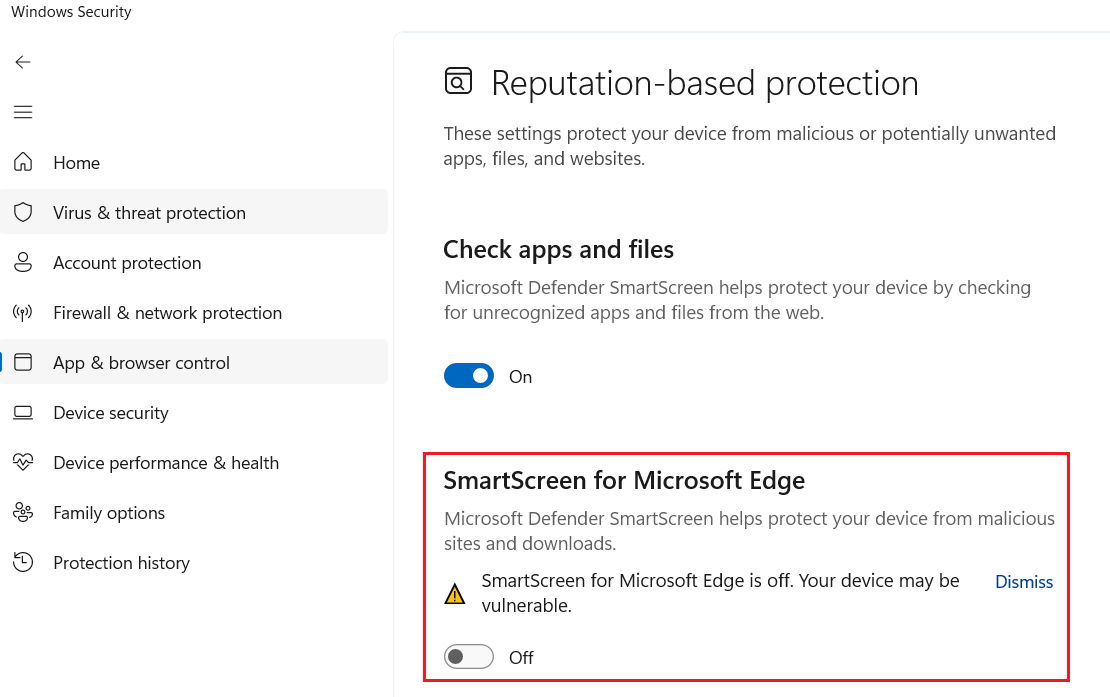Click the 'Off' toggle label
The width and height of the screenshot is (1110, 697).
(521, 657)
